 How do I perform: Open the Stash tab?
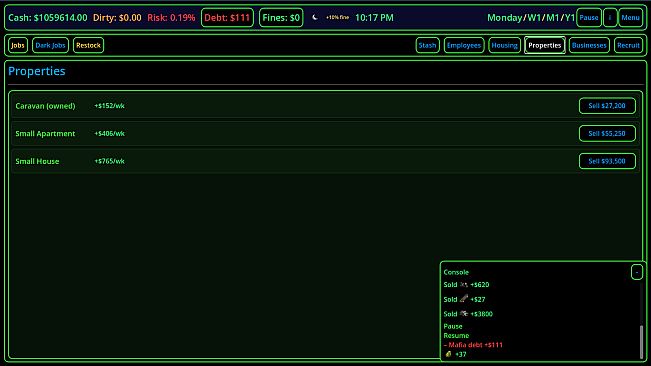[427, 45]
